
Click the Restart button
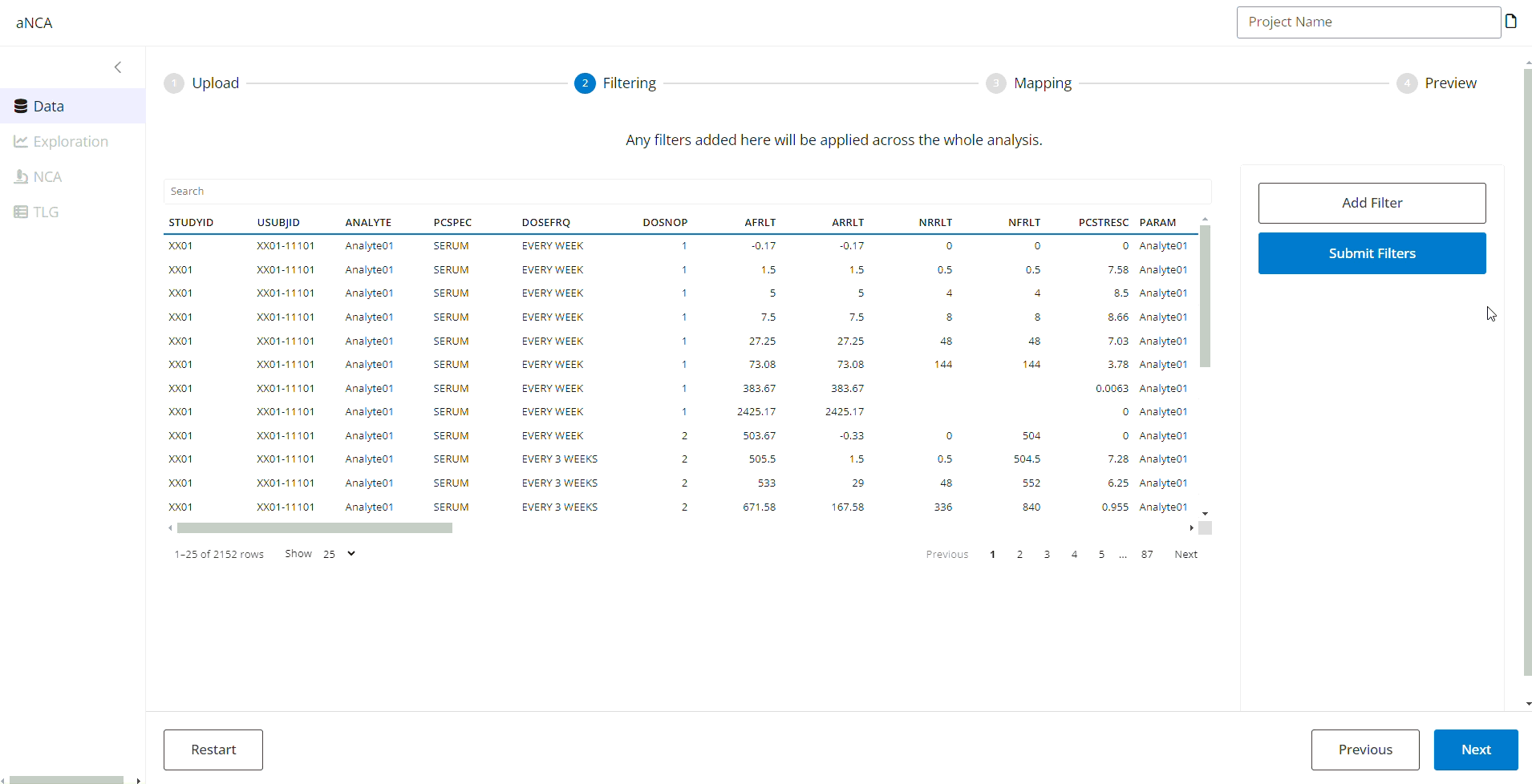click(x=213, y=750)
